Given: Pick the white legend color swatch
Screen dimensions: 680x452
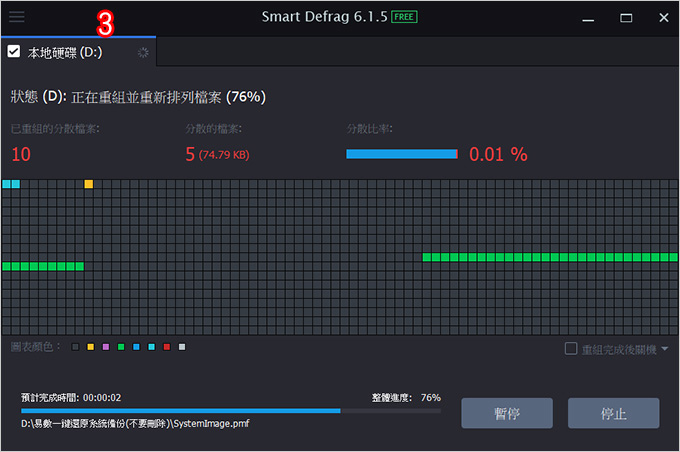Looking at the screenshot, I should pyautogui.click(x=182, y=347).
